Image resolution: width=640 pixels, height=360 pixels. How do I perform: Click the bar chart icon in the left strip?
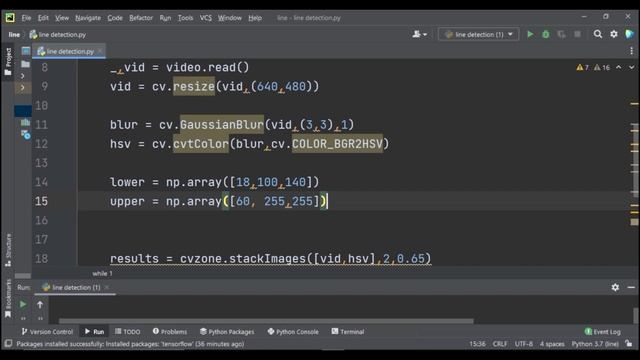coord(25,122)
